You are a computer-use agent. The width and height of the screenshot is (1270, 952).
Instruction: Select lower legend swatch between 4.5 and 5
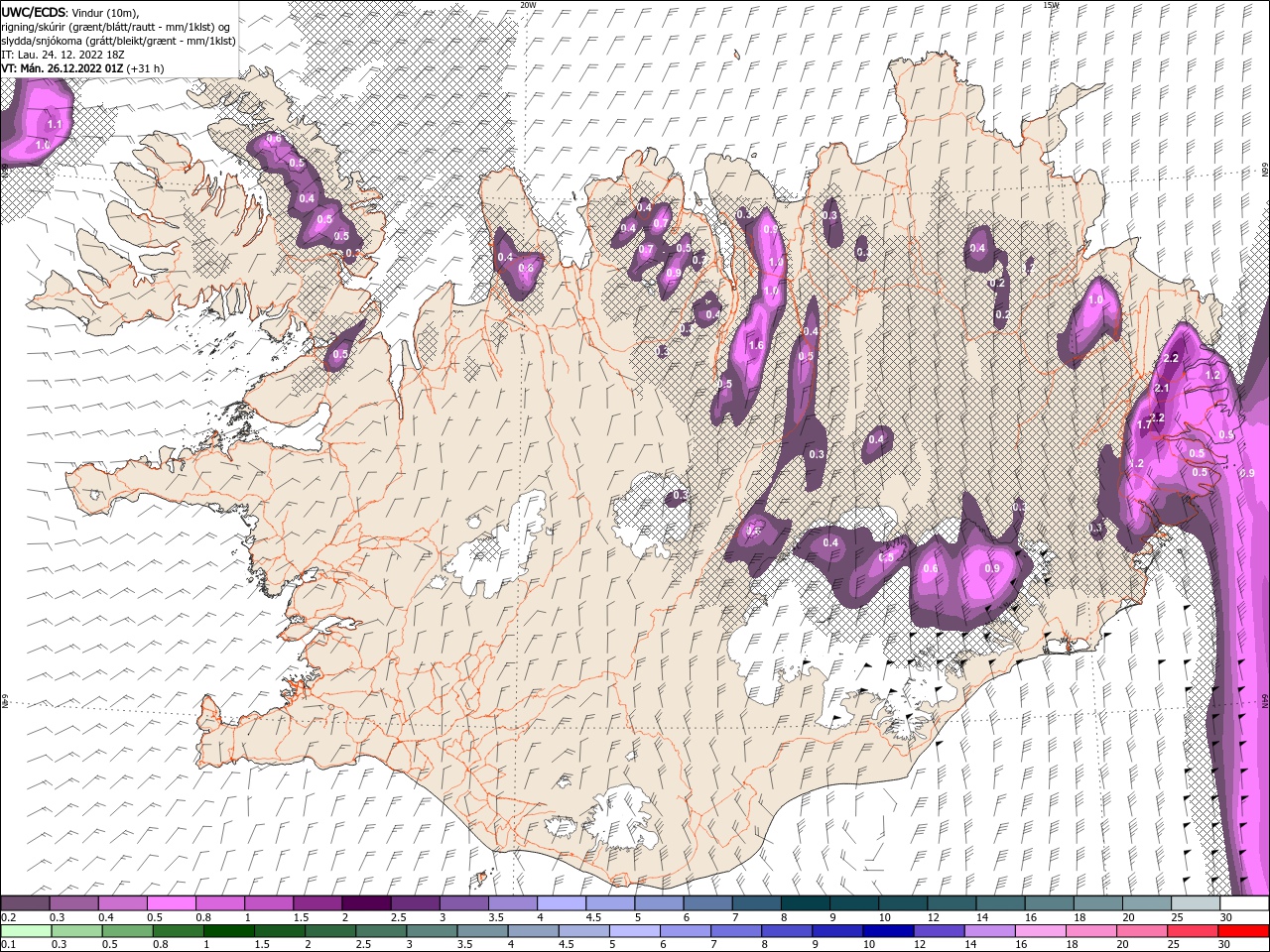584,931
